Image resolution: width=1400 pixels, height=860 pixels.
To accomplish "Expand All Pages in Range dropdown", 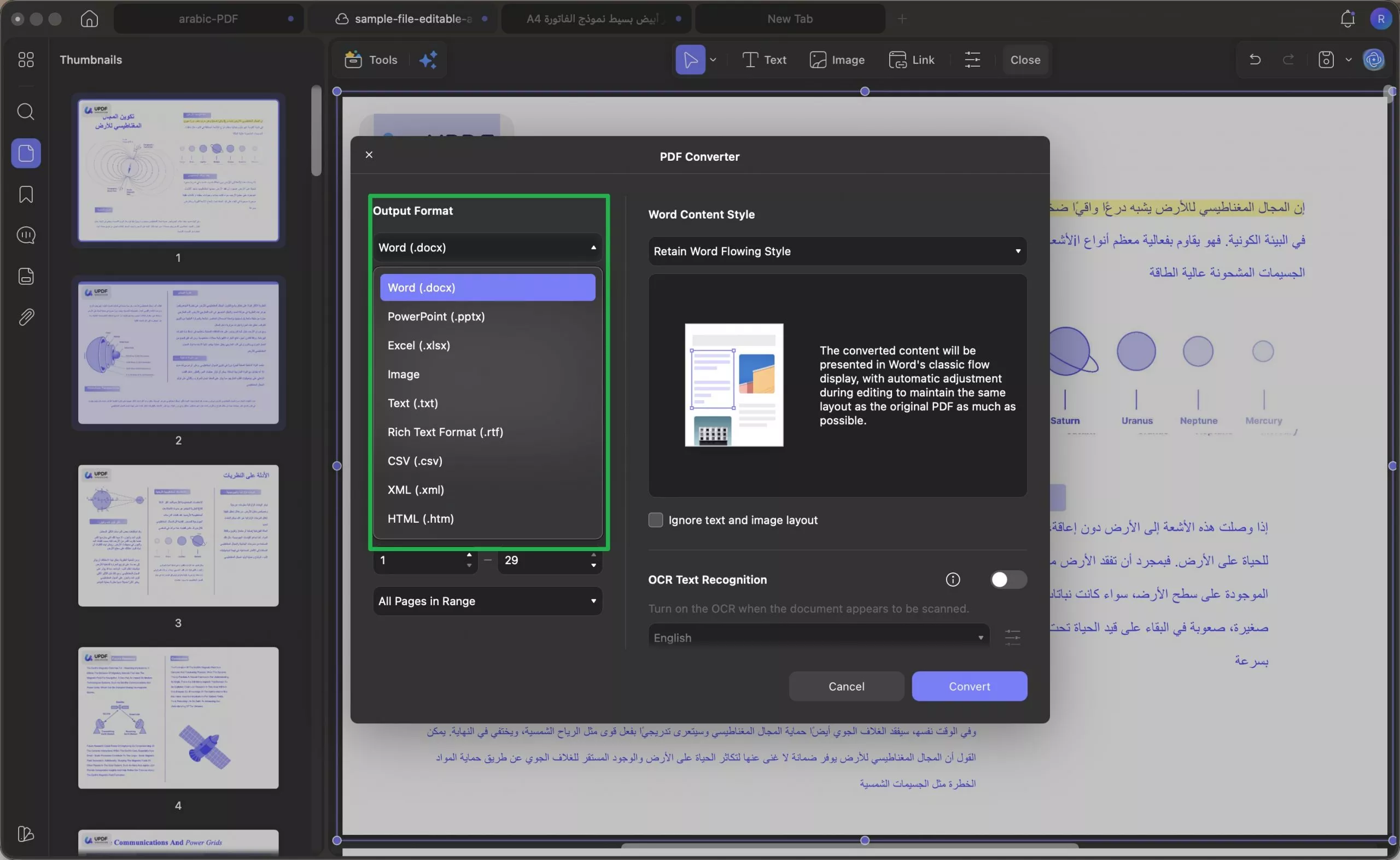I will (x=487, y=601).
